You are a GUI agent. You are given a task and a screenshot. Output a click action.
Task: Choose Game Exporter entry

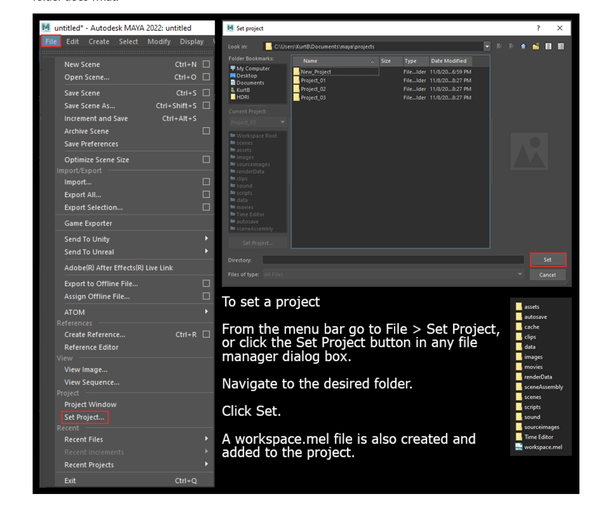[x=88, y=223]
